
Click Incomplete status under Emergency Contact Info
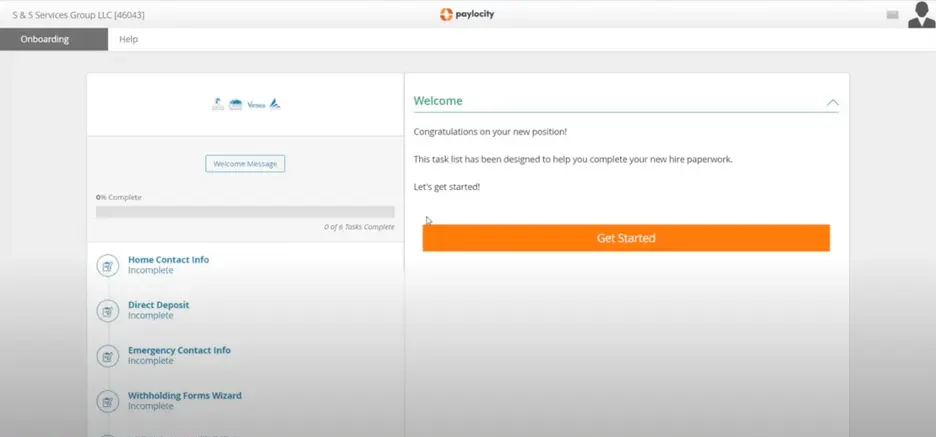tap(150, 361)
